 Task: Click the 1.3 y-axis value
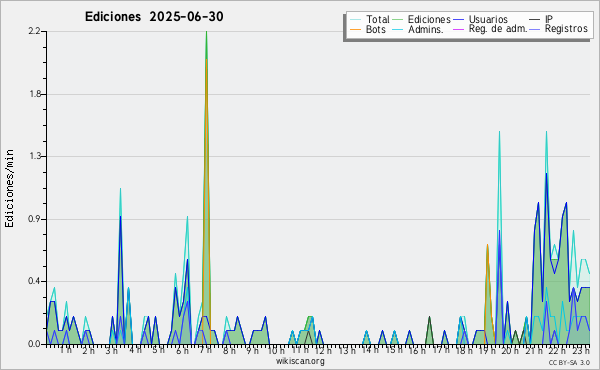point(34,156)
